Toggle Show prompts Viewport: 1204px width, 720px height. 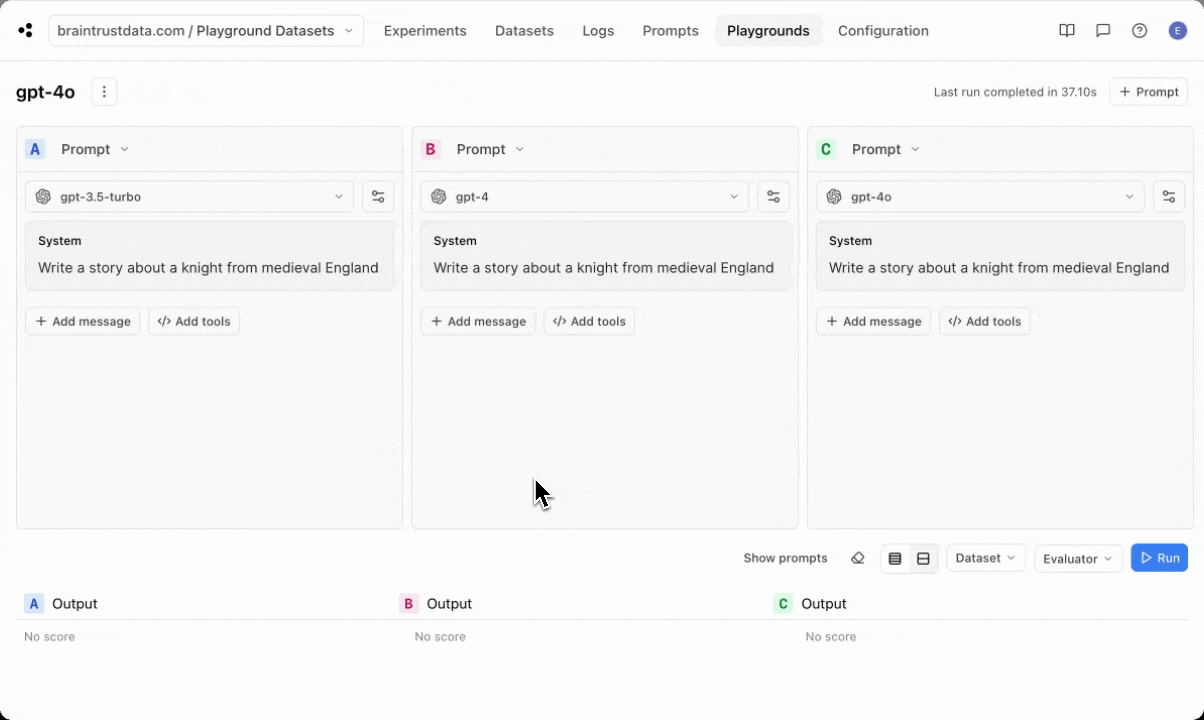[x=785, y=558]
